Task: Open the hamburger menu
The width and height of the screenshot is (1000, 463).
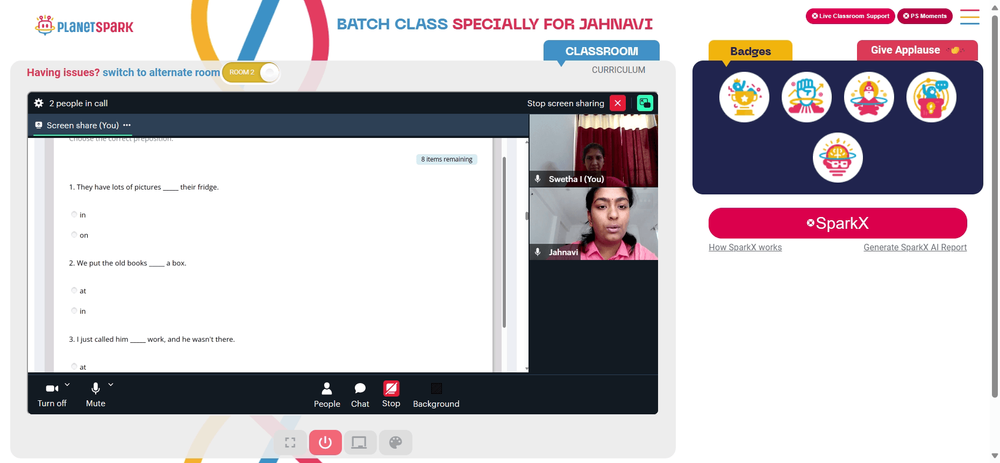Action: [969, 17]
